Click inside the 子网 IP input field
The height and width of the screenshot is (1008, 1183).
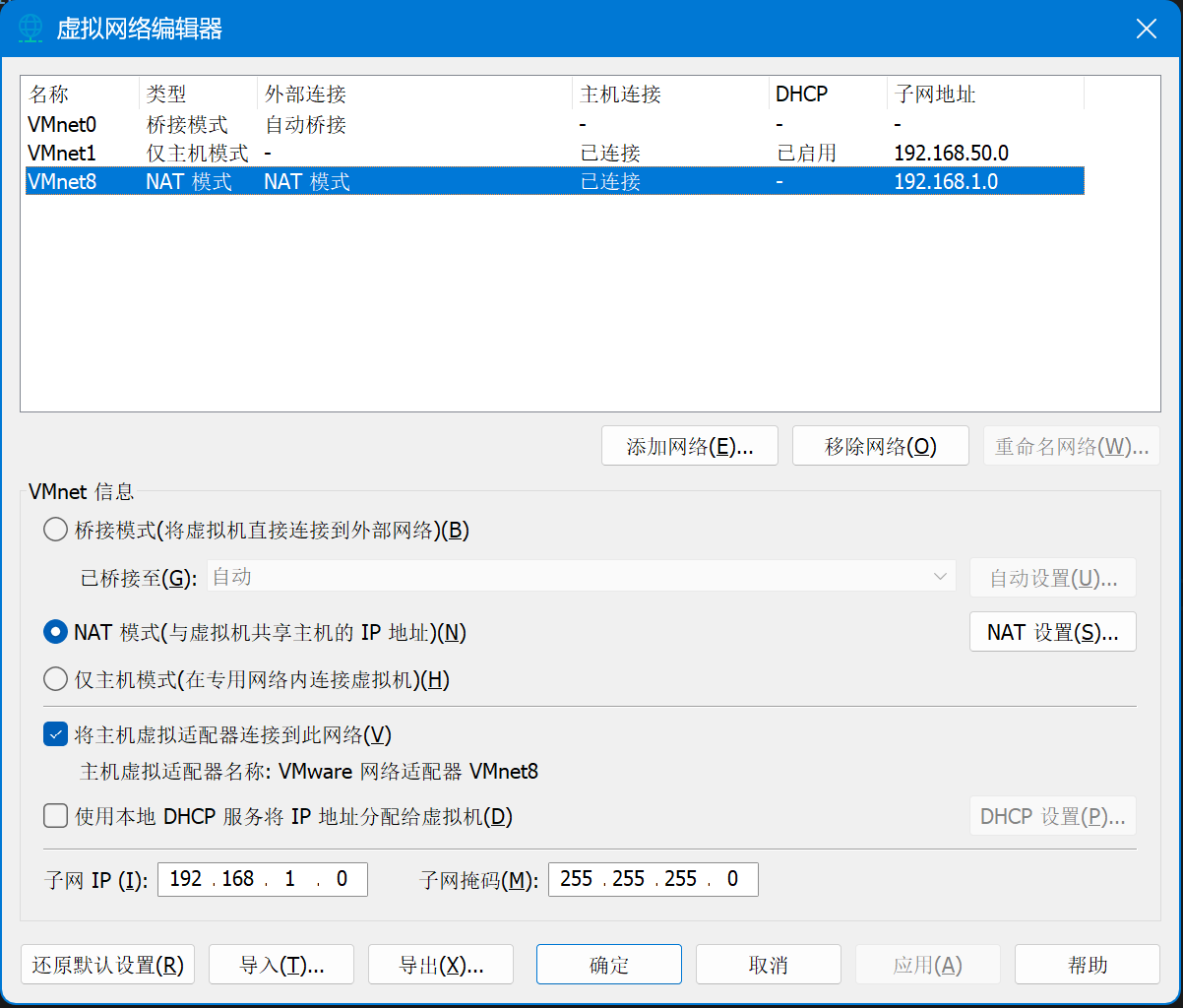coord(262,878)
